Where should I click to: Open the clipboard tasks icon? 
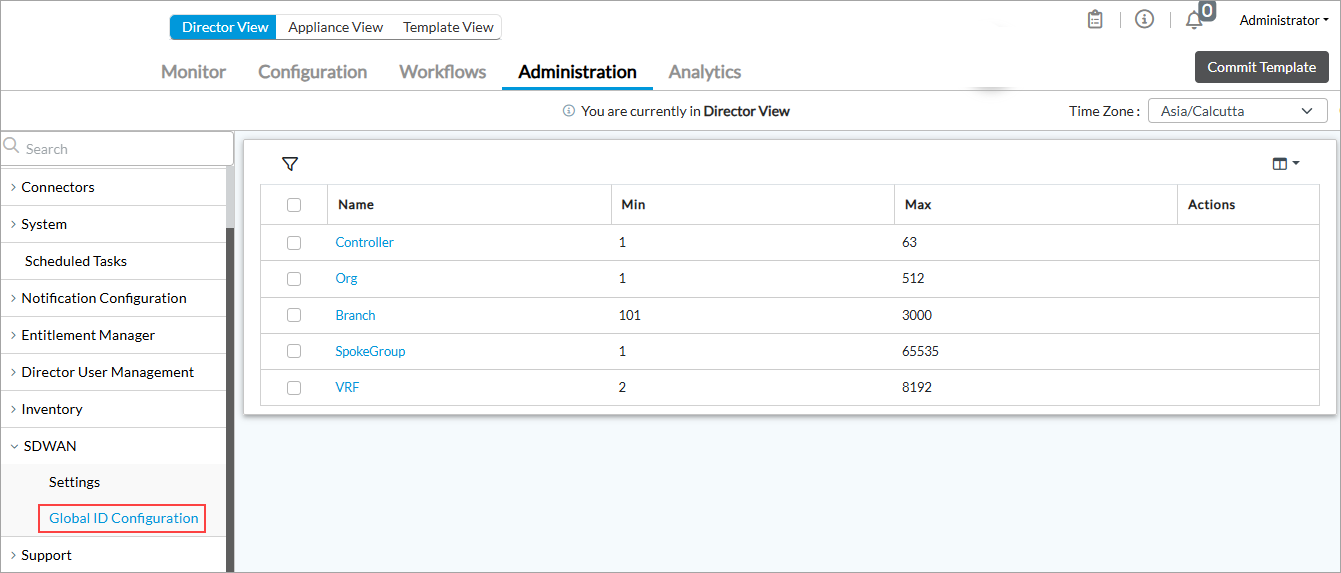coord(1095,20)
